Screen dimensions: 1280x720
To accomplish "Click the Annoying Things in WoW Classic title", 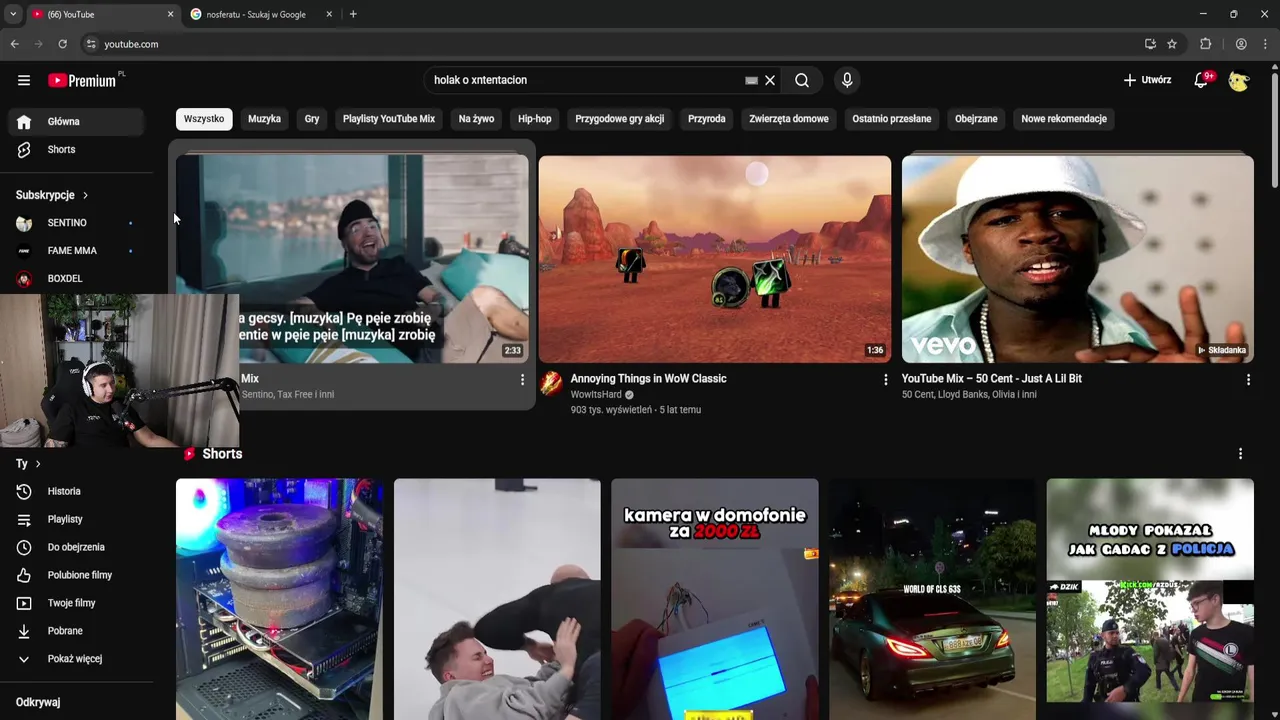I will tap(648, 379).
